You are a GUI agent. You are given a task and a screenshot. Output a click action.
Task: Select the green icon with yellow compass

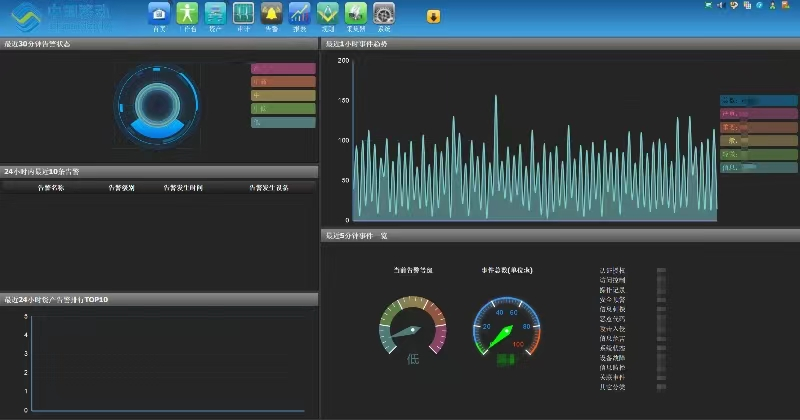pyautogui.click(x=328, y=14)
